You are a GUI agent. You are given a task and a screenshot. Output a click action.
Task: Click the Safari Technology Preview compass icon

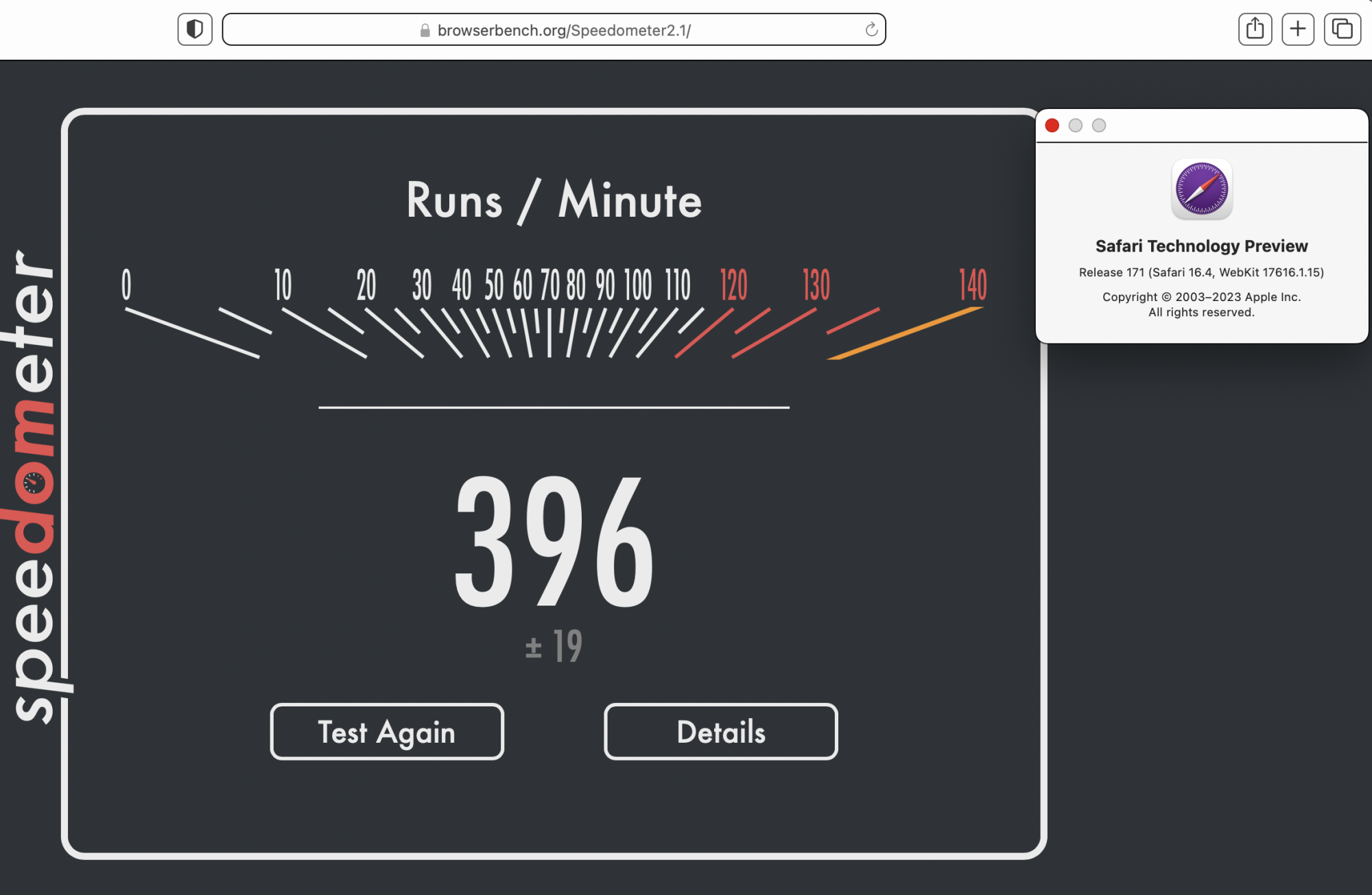click(x=1201, y=189)
